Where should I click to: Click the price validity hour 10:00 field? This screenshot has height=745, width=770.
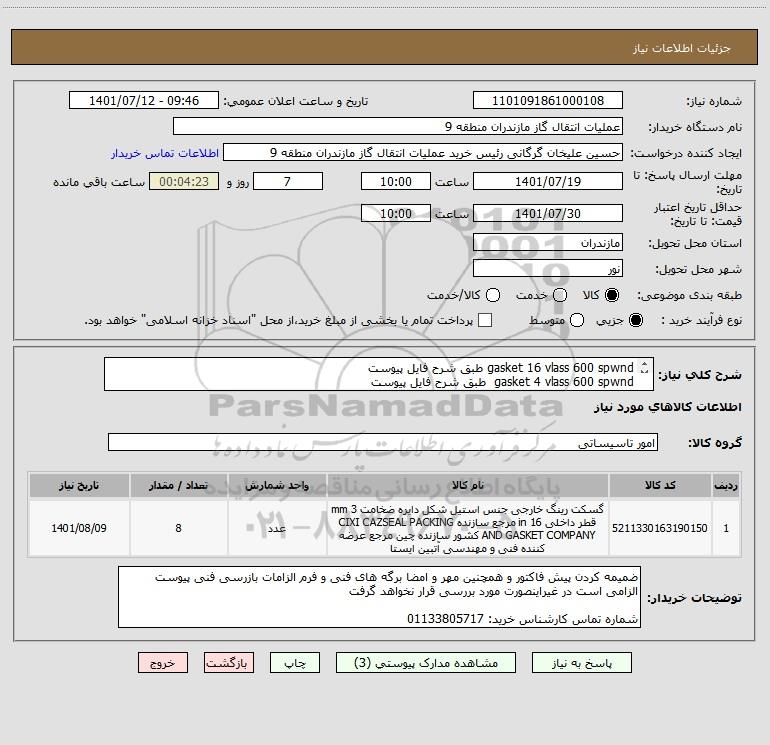click(x=396, y=213)
